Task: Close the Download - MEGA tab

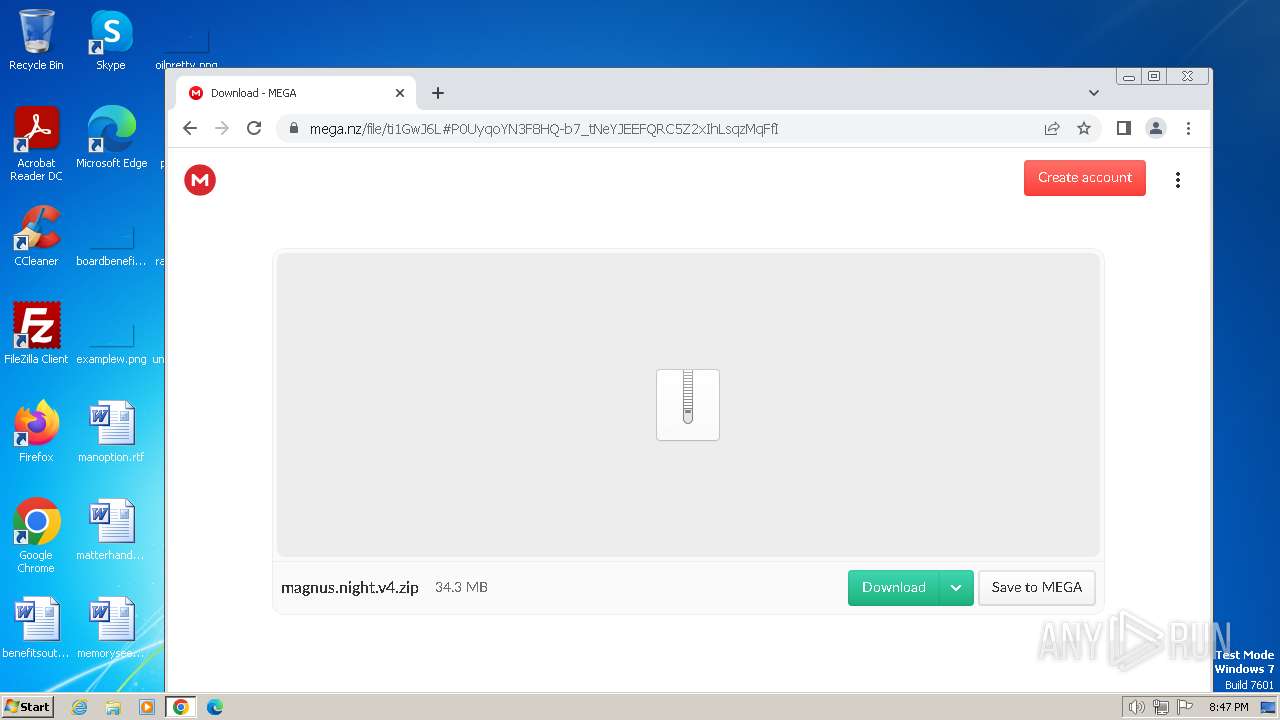Action: 400,93
